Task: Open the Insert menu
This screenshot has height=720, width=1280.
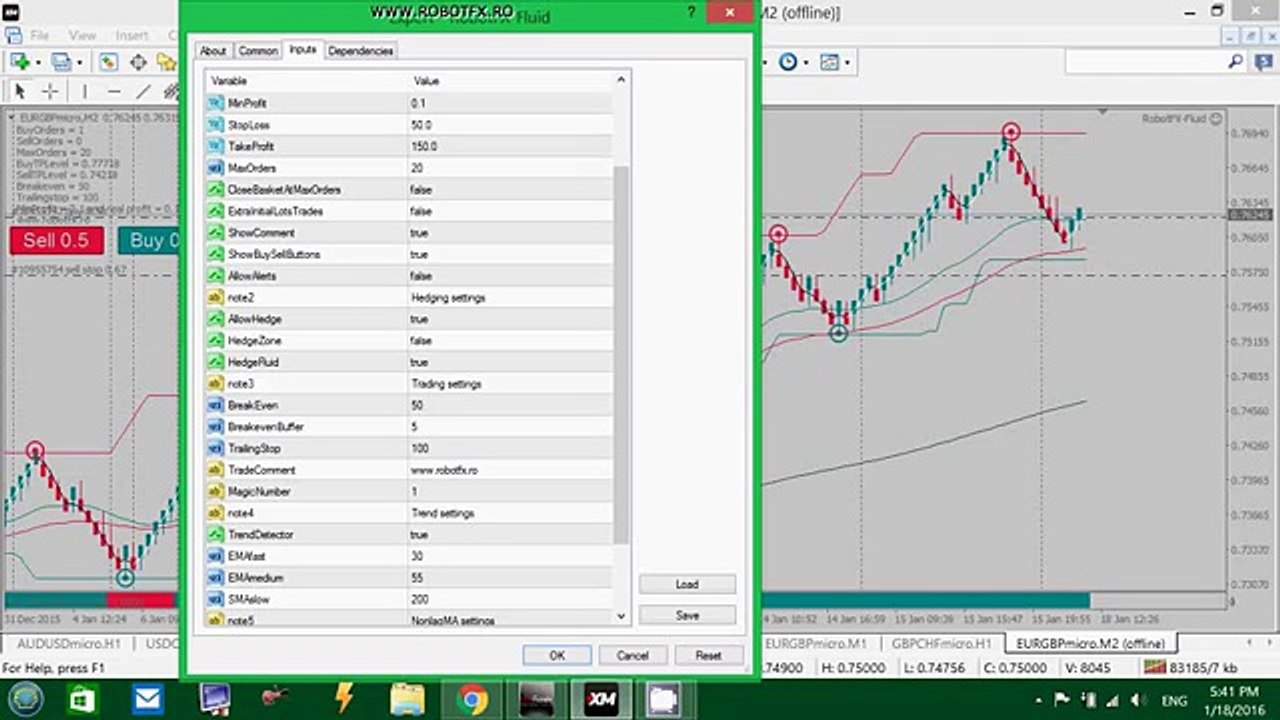Action: click(132, 35)
